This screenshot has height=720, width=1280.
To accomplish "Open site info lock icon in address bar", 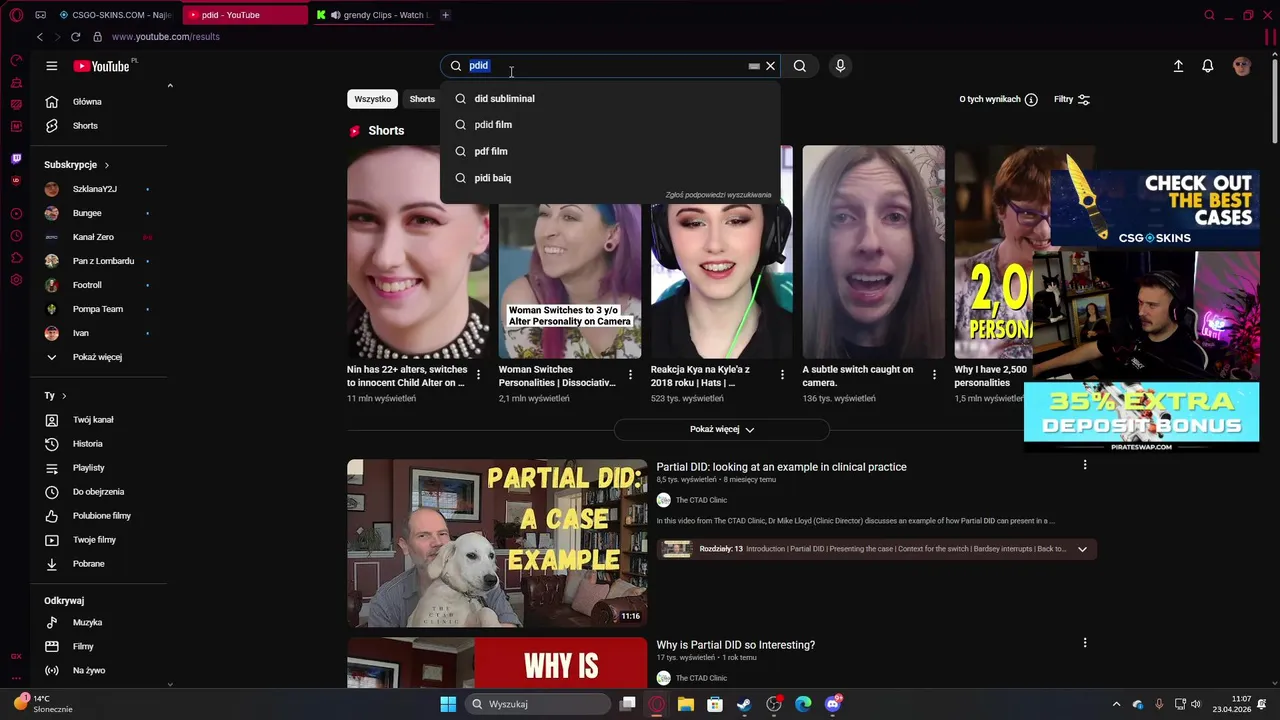I will [x=98, y=37].
